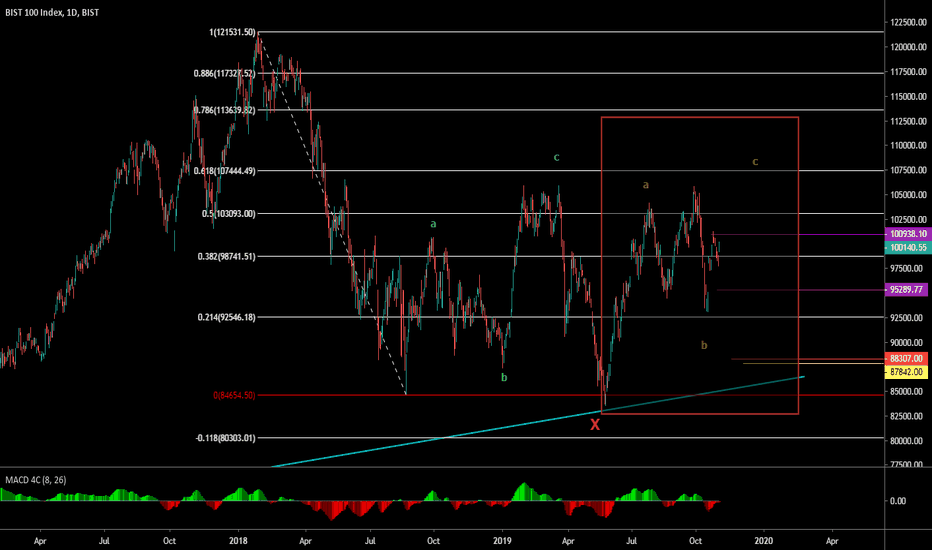Select the 0.214(92546.18) retracement label
Viewport: 932px width, 550px height.
click(x=226, y=317)
